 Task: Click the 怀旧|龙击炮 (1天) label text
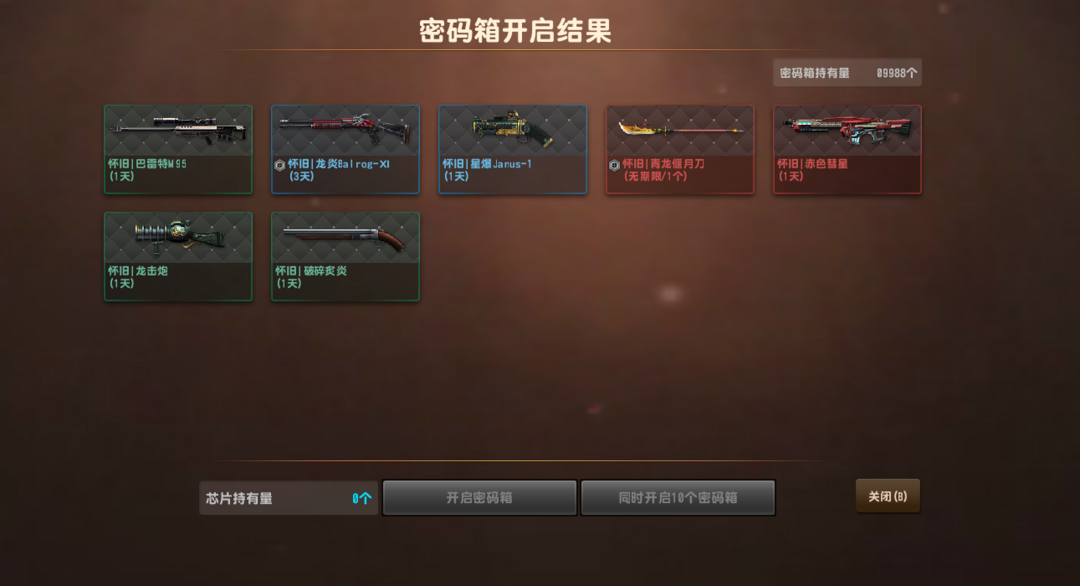tap(138, 277)
